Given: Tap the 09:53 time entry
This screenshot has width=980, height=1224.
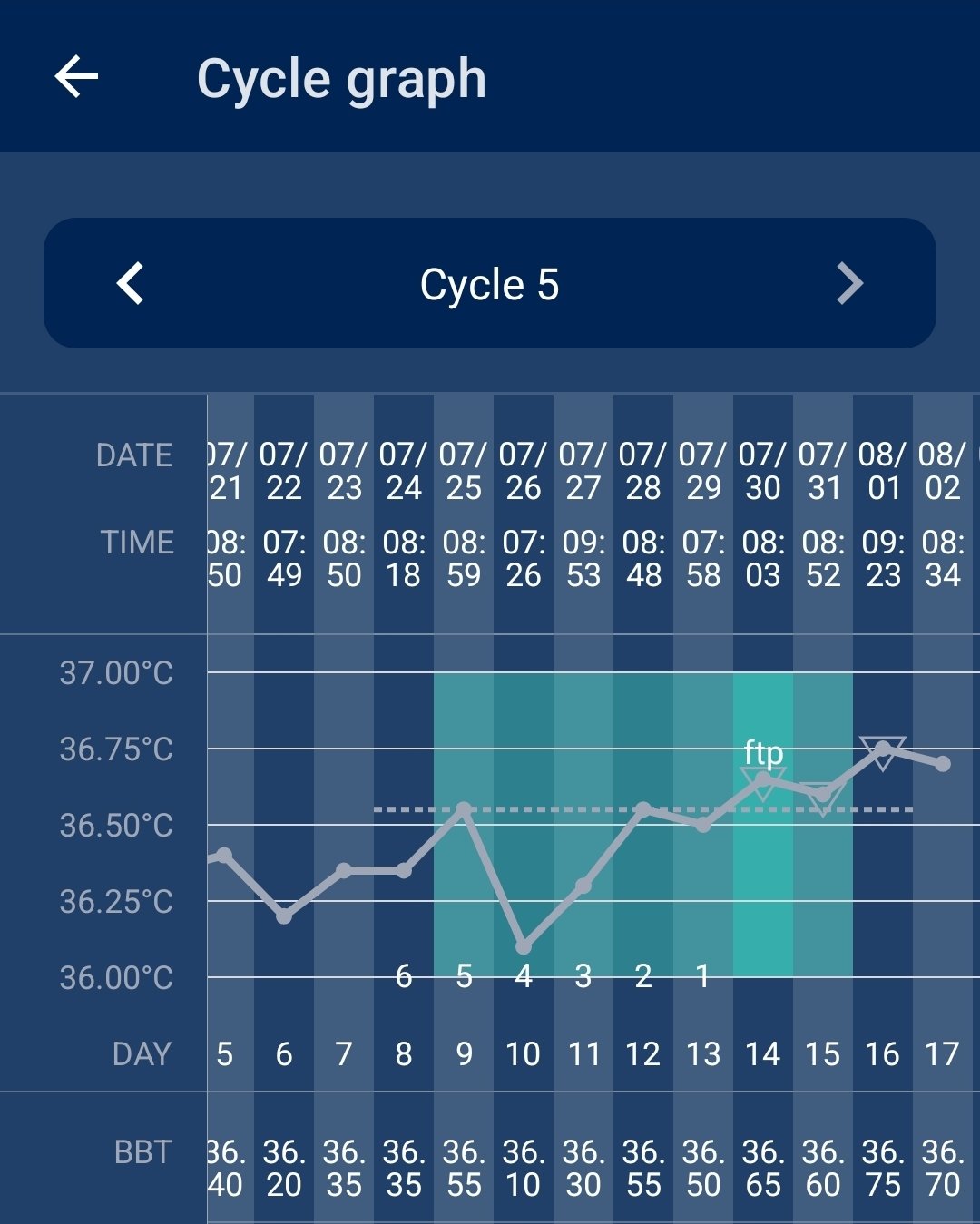Looking at the screenshot, I should coord(583,558).
